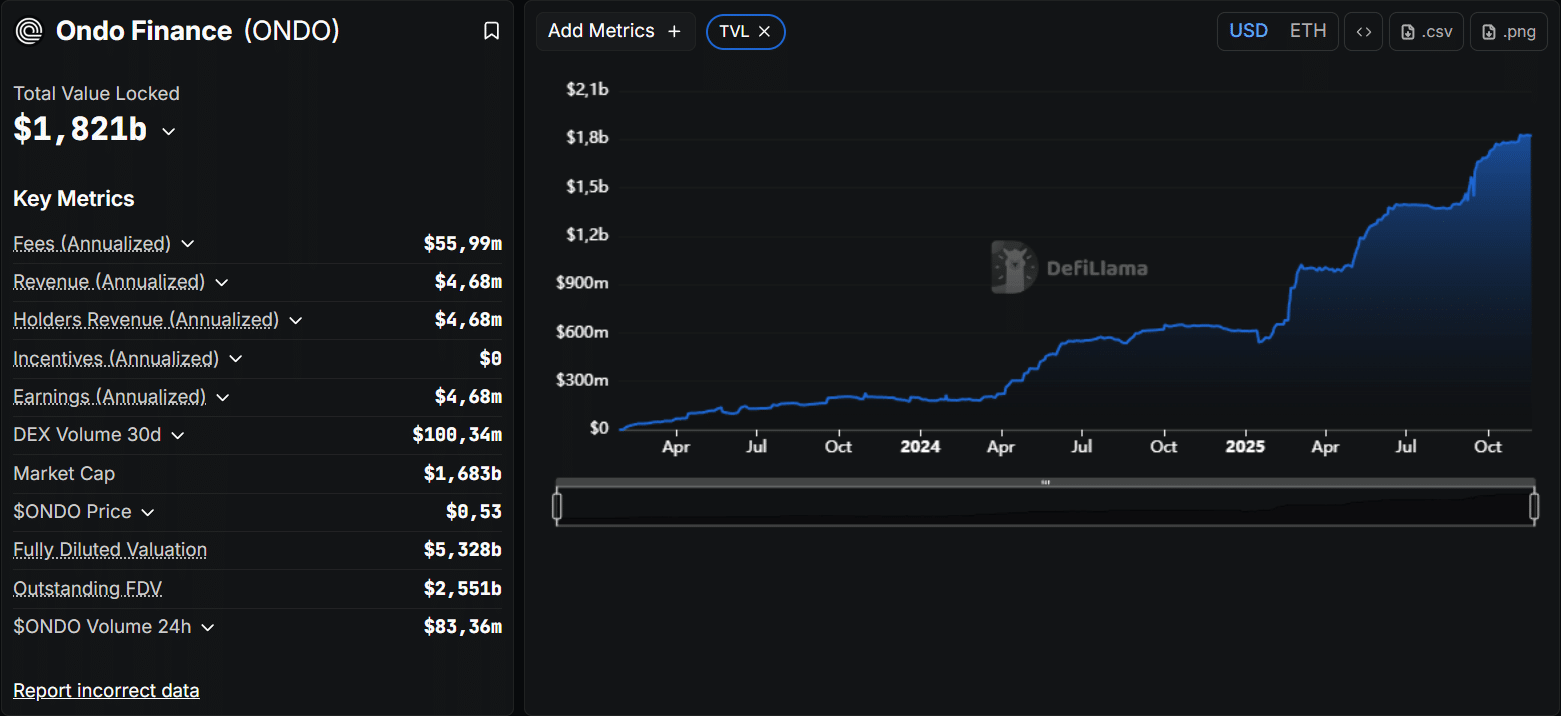Expand Total Value Locked breakdown
Image resolution: width=1561 pixels, height=716 pixels.
click(169, 131)
